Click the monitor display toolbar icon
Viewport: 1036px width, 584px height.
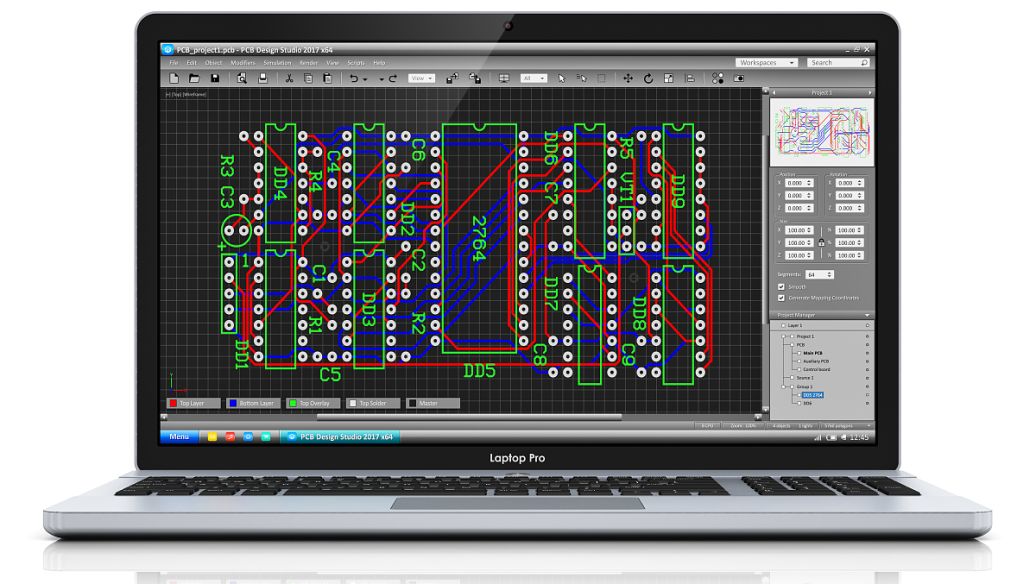click(x=504, y=79)
